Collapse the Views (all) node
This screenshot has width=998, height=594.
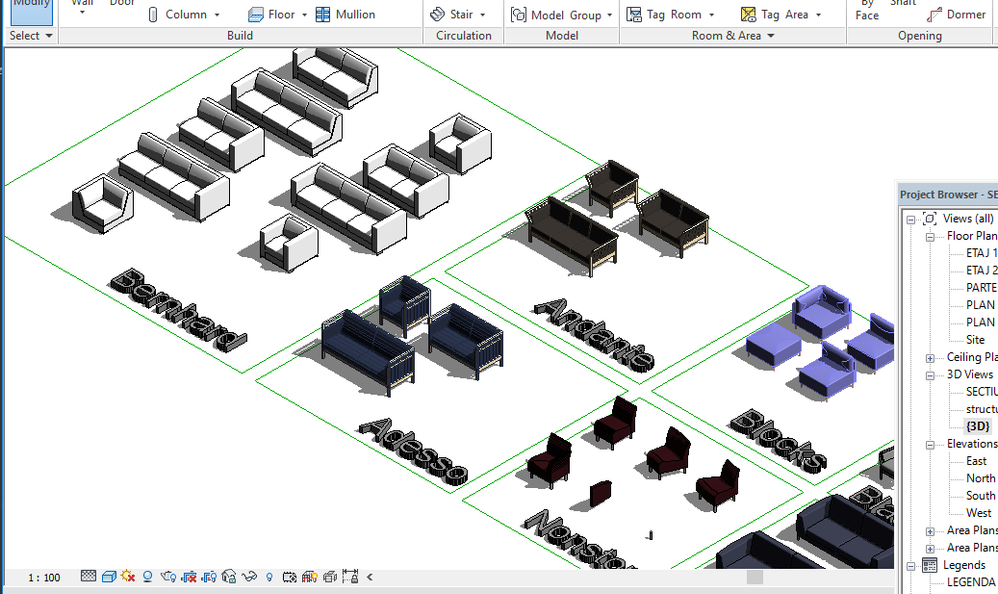(x=911, y=220)
